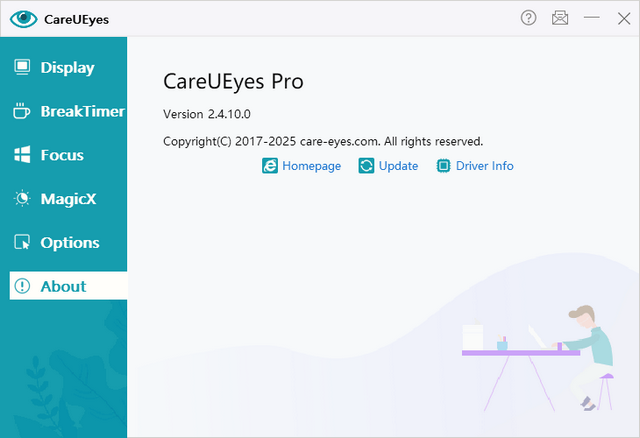View the Driver Info text link
Screen dimensions: 640x438
click(x=484, y=166)
